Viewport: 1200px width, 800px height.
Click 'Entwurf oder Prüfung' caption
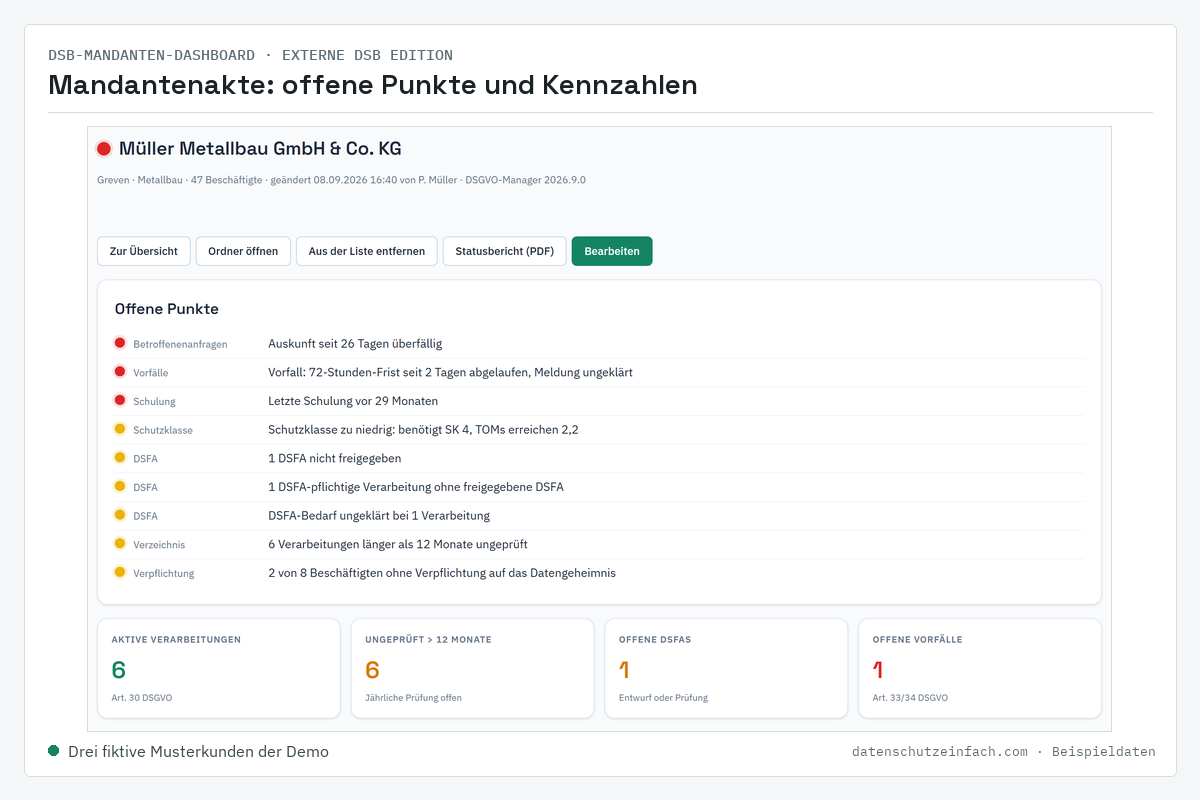click(x=664, y=698)
